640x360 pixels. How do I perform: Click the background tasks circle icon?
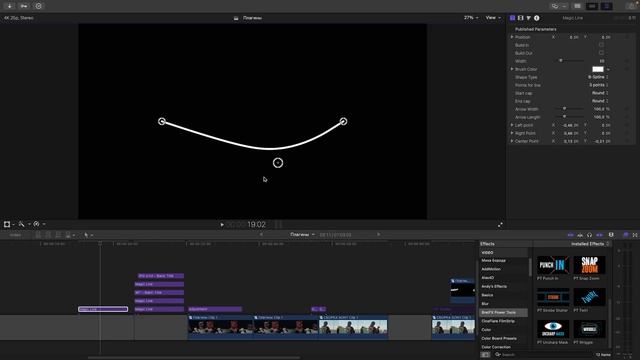click(38, 6)
